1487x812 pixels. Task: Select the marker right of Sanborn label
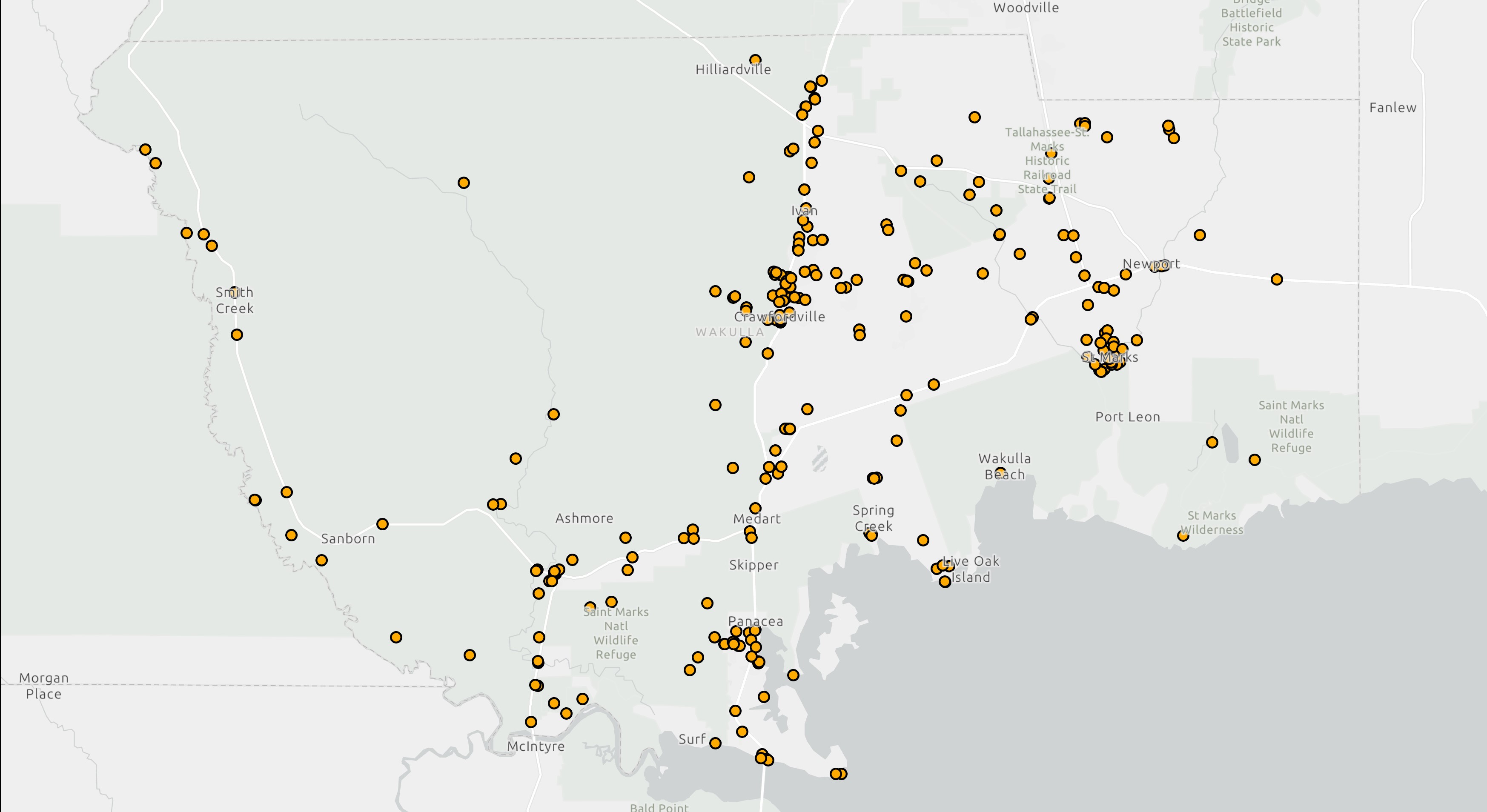click(382, 524)
